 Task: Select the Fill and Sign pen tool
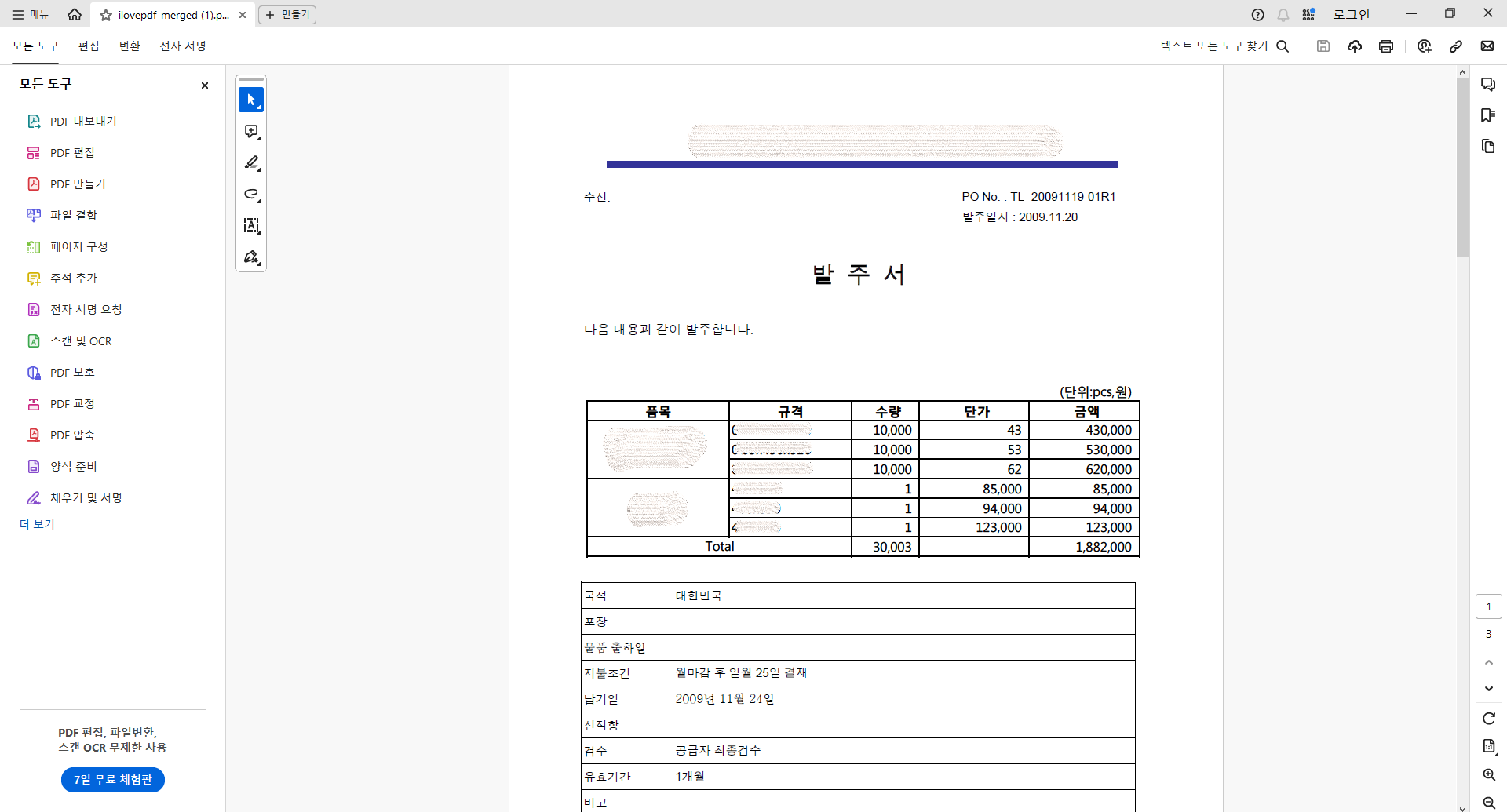(251, 257)
